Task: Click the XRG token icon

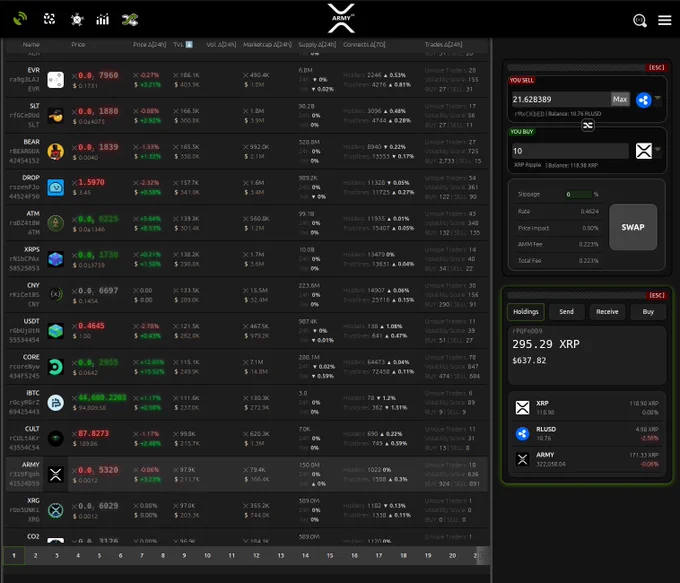Action: [x=56, y=511]
